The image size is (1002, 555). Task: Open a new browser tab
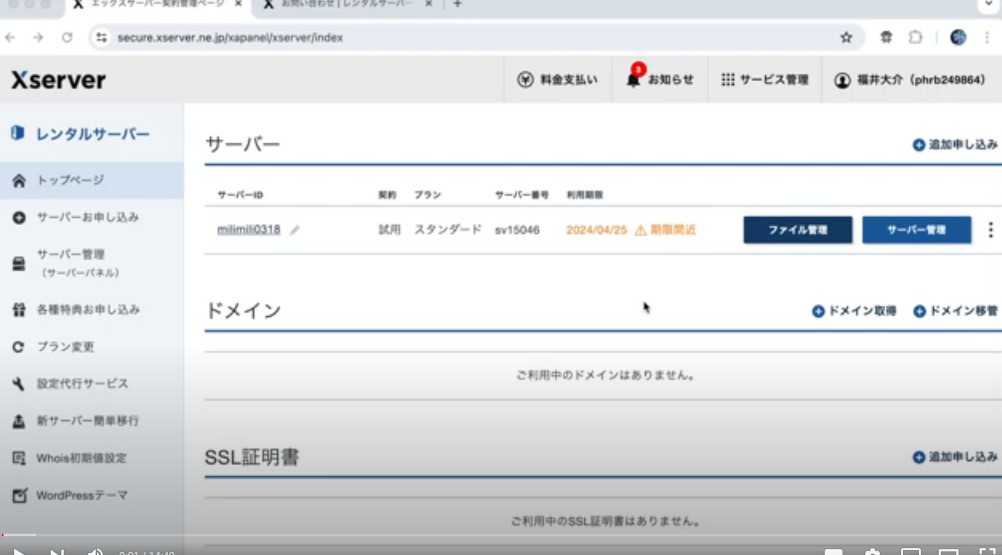click(x=458, y=4)
